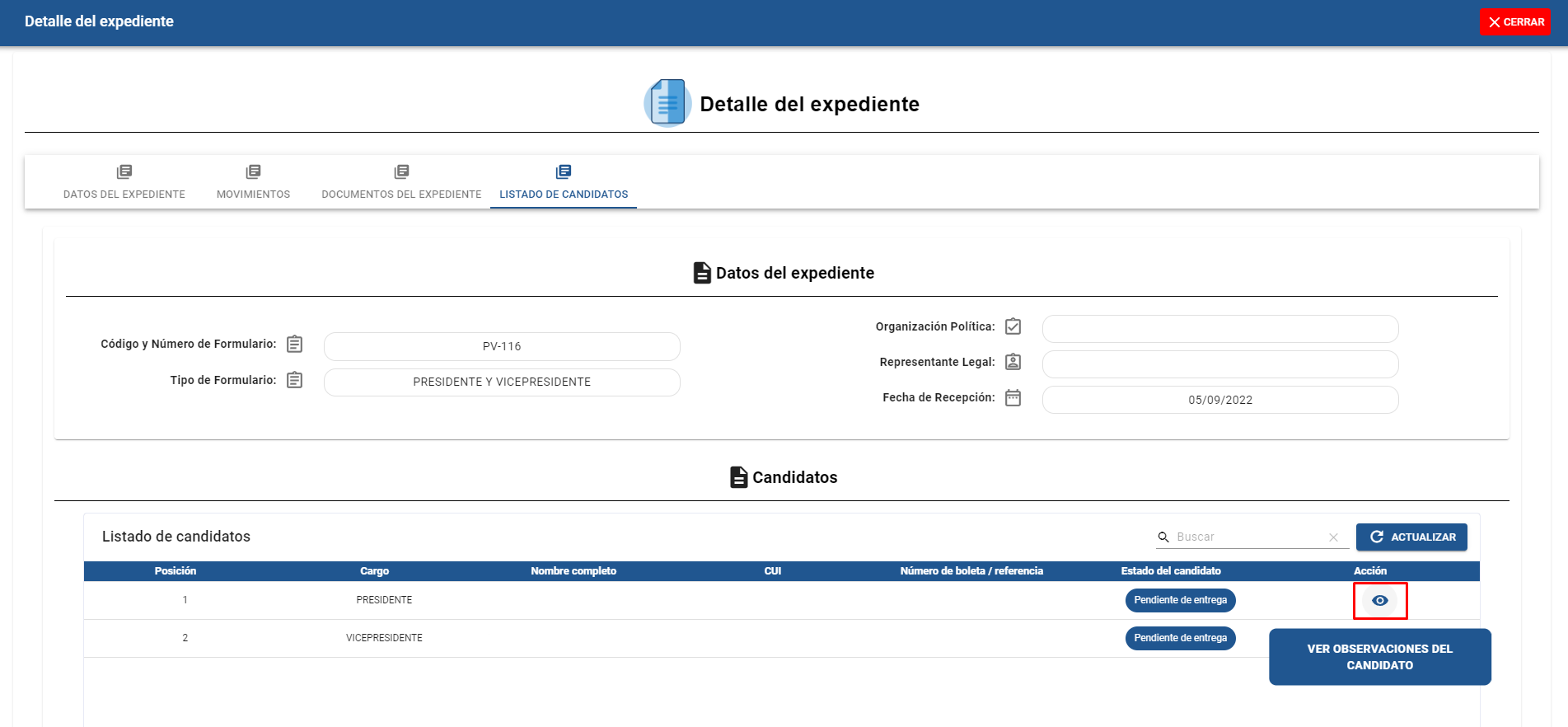Clear the search field with the X icon
Screen dimensions: 1568x727
pos(1333,537)
